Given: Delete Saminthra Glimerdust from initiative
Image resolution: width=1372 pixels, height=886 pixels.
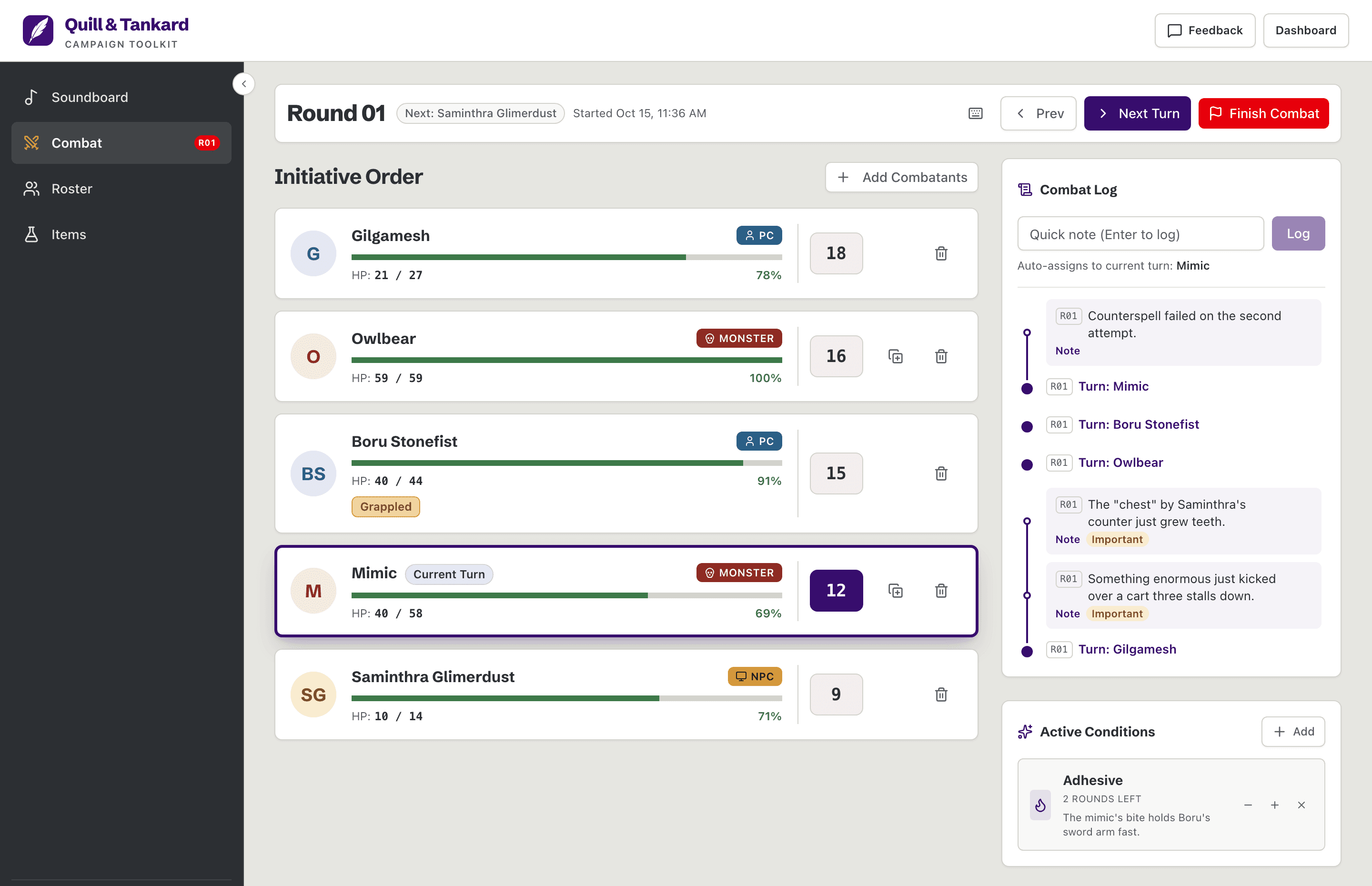Looking at the screenshot, I should coord(941,695).
